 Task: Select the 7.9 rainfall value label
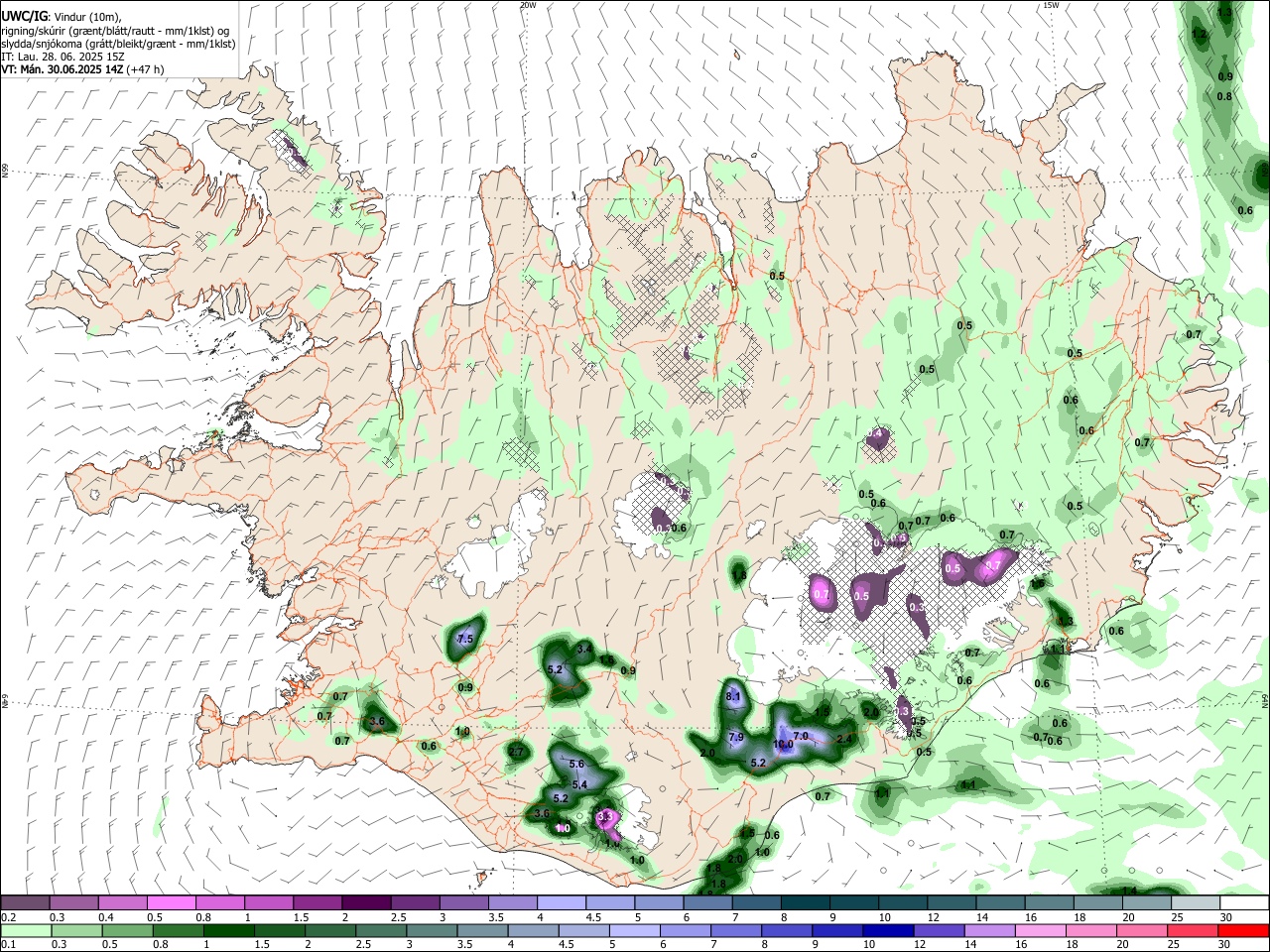(736, 737)
